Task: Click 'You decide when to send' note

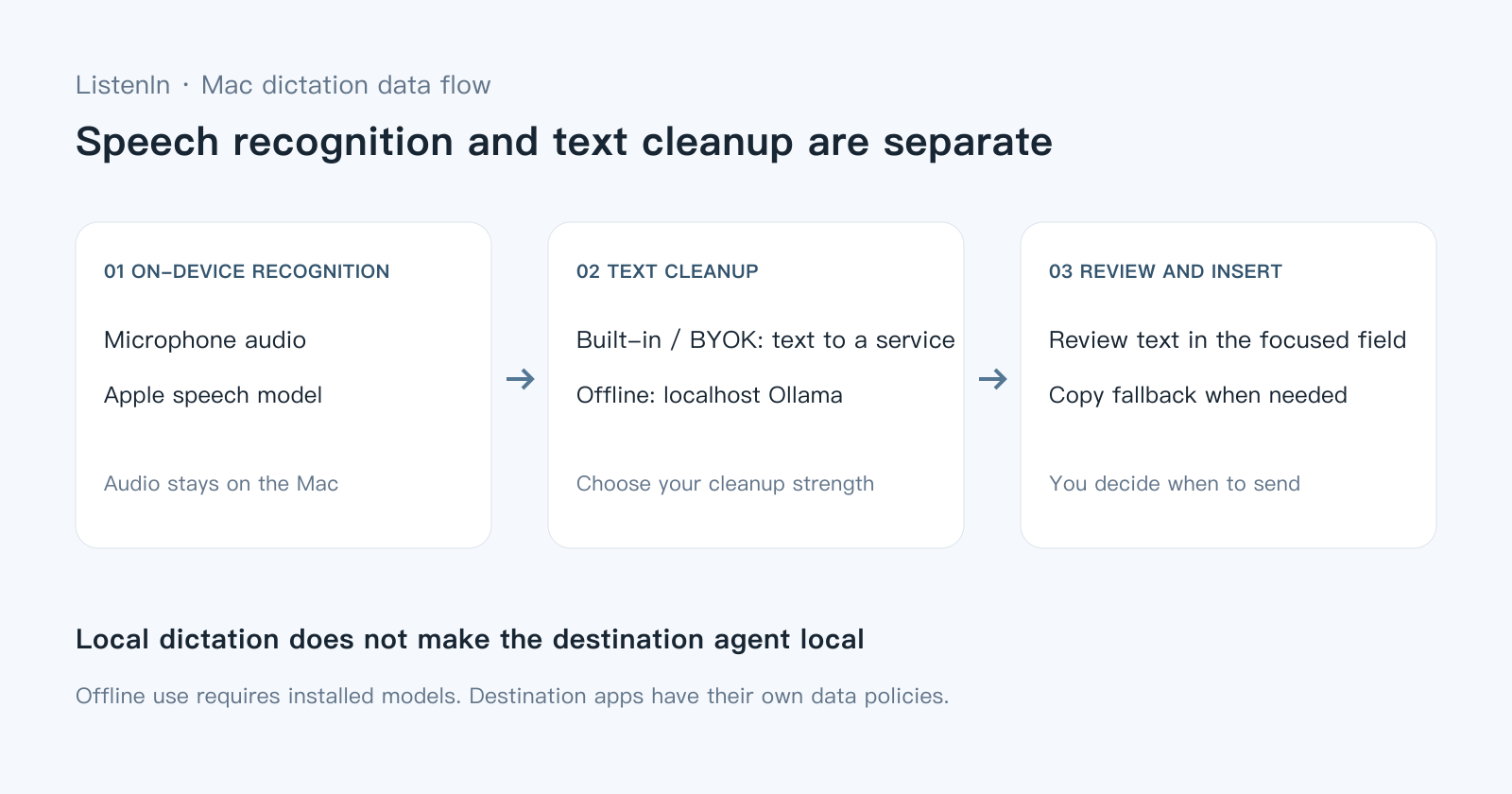Action: point(1175,484)
